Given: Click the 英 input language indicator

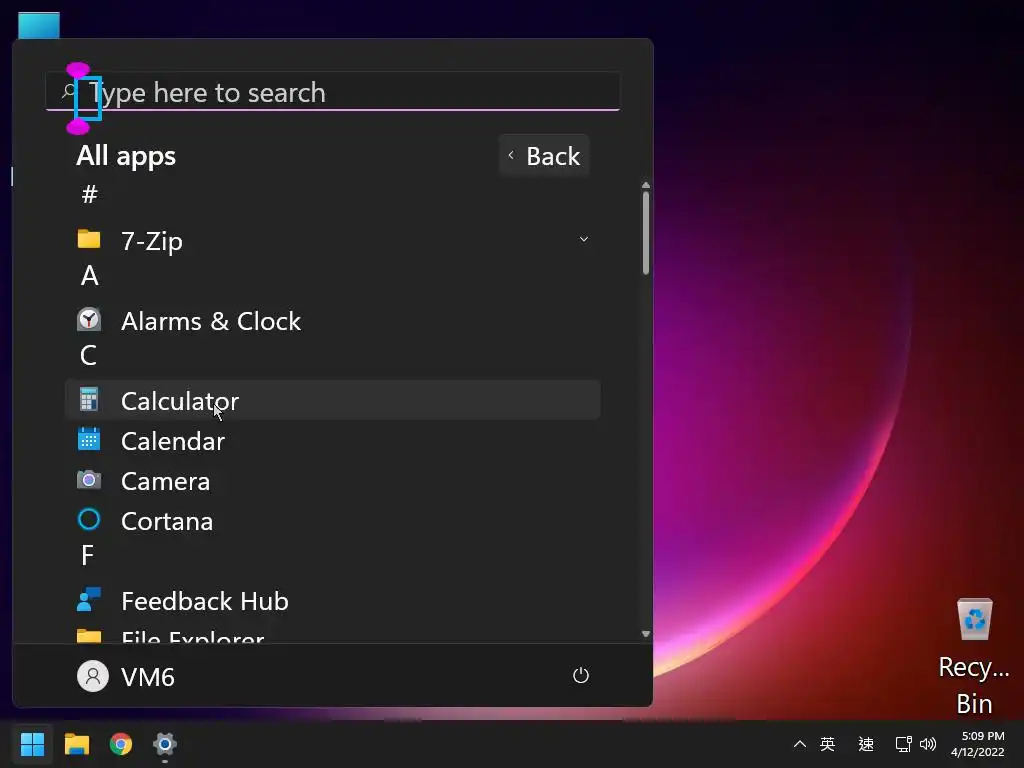Looking at the screenshot, I should pos(827,744).
